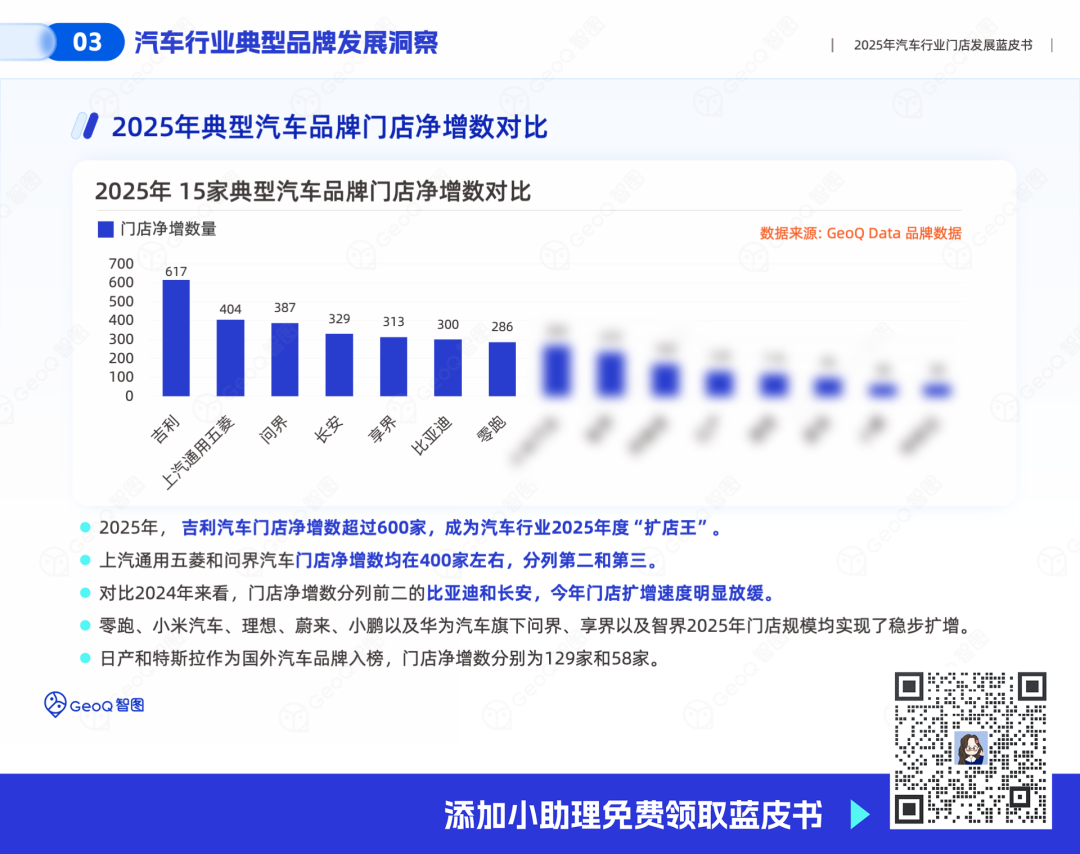Click the 吉利 bar labeled 617
Screen dimensions: 1080x854
point(176,338)
